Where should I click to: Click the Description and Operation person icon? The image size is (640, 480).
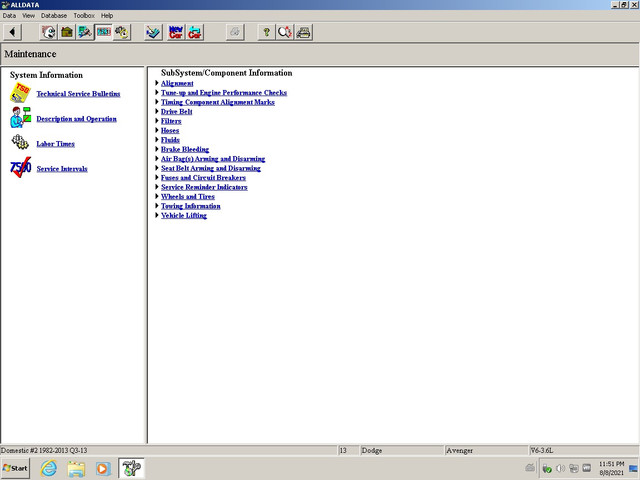[x=20, y=118]
